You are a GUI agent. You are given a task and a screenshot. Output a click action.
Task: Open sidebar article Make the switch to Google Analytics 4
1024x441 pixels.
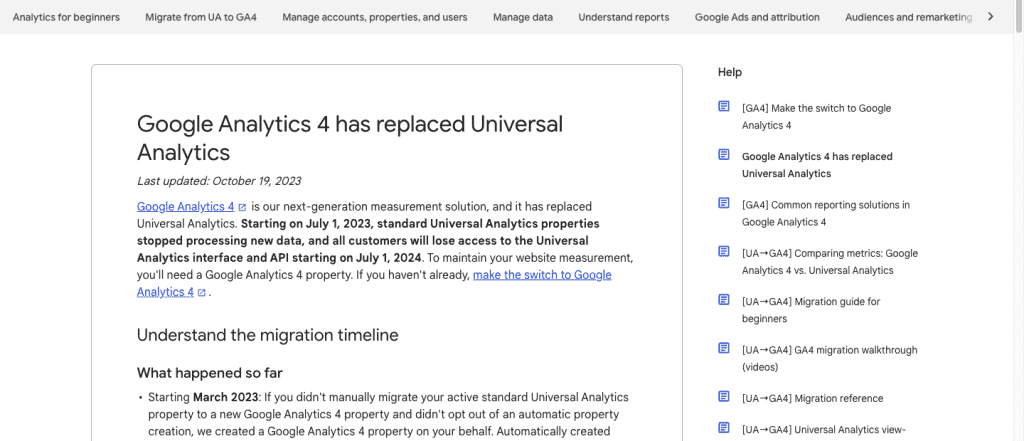[x=816, y=117]
